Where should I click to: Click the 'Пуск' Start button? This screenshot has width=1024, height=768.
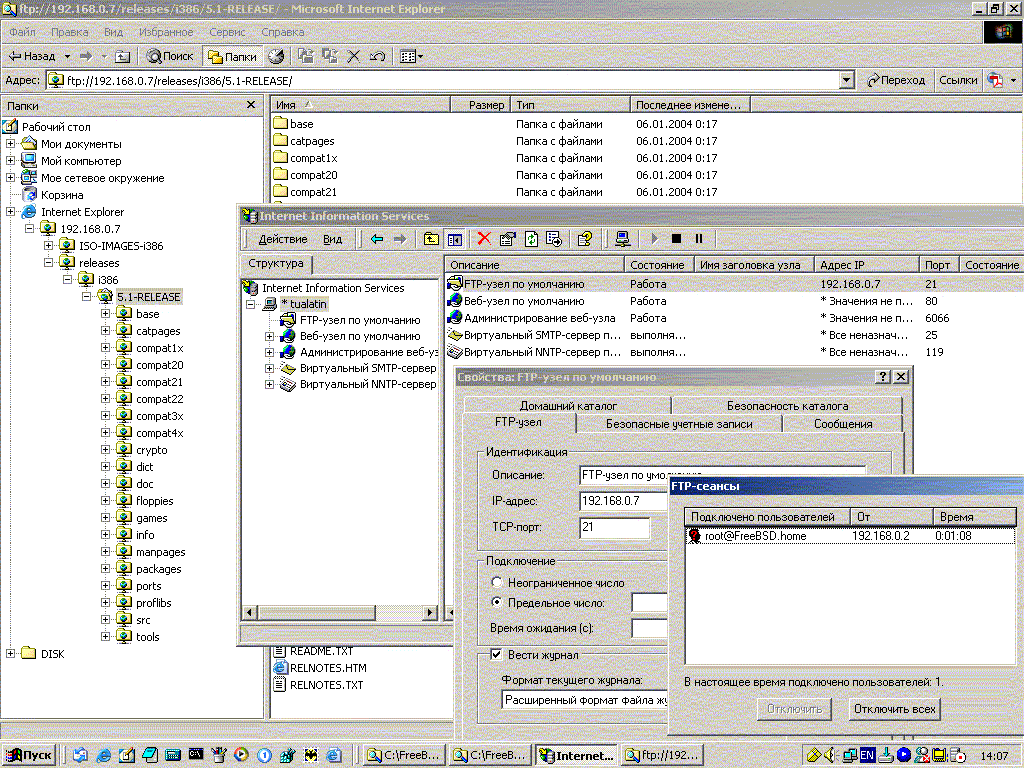(30, 755)
